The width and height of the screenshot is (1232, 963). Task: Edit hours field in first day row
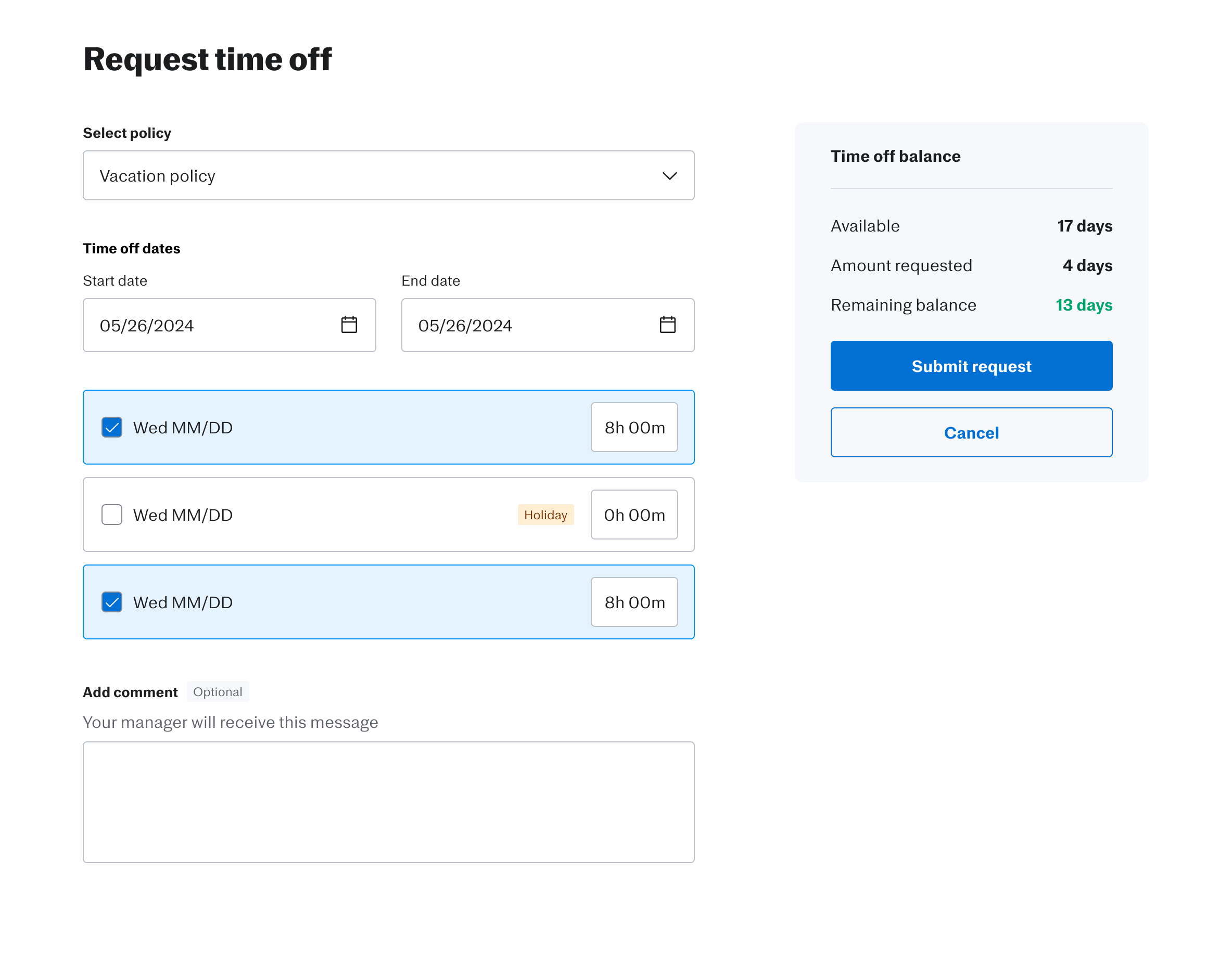(634, 427)
